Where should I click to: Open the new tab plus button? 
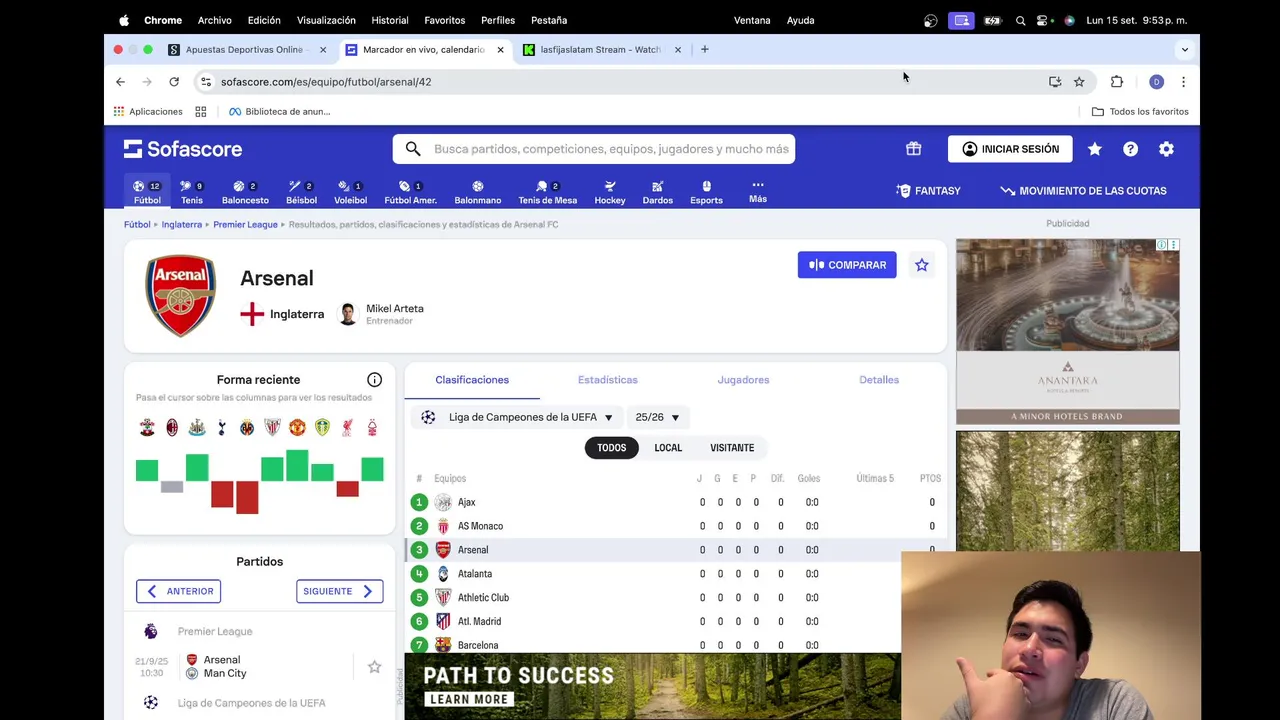tap(704, 49)
